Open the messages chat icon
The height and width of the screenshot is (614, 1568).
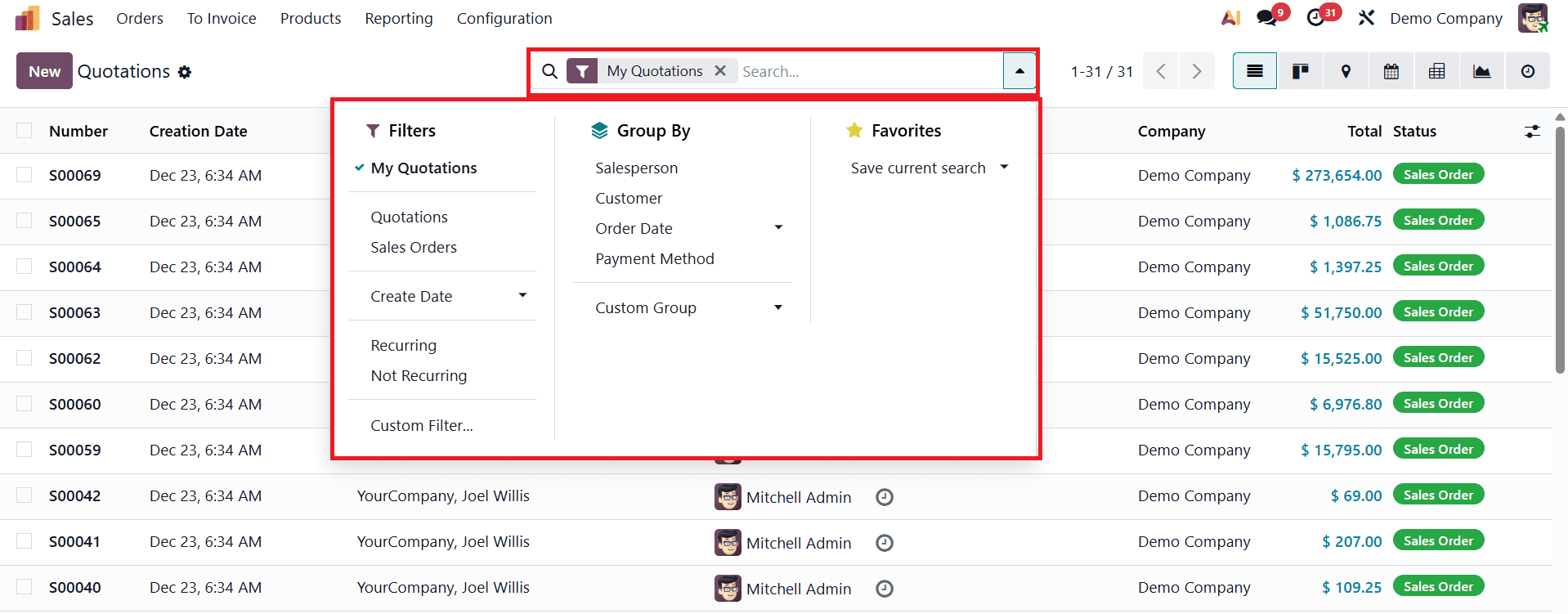click(x=1267, y=18)
